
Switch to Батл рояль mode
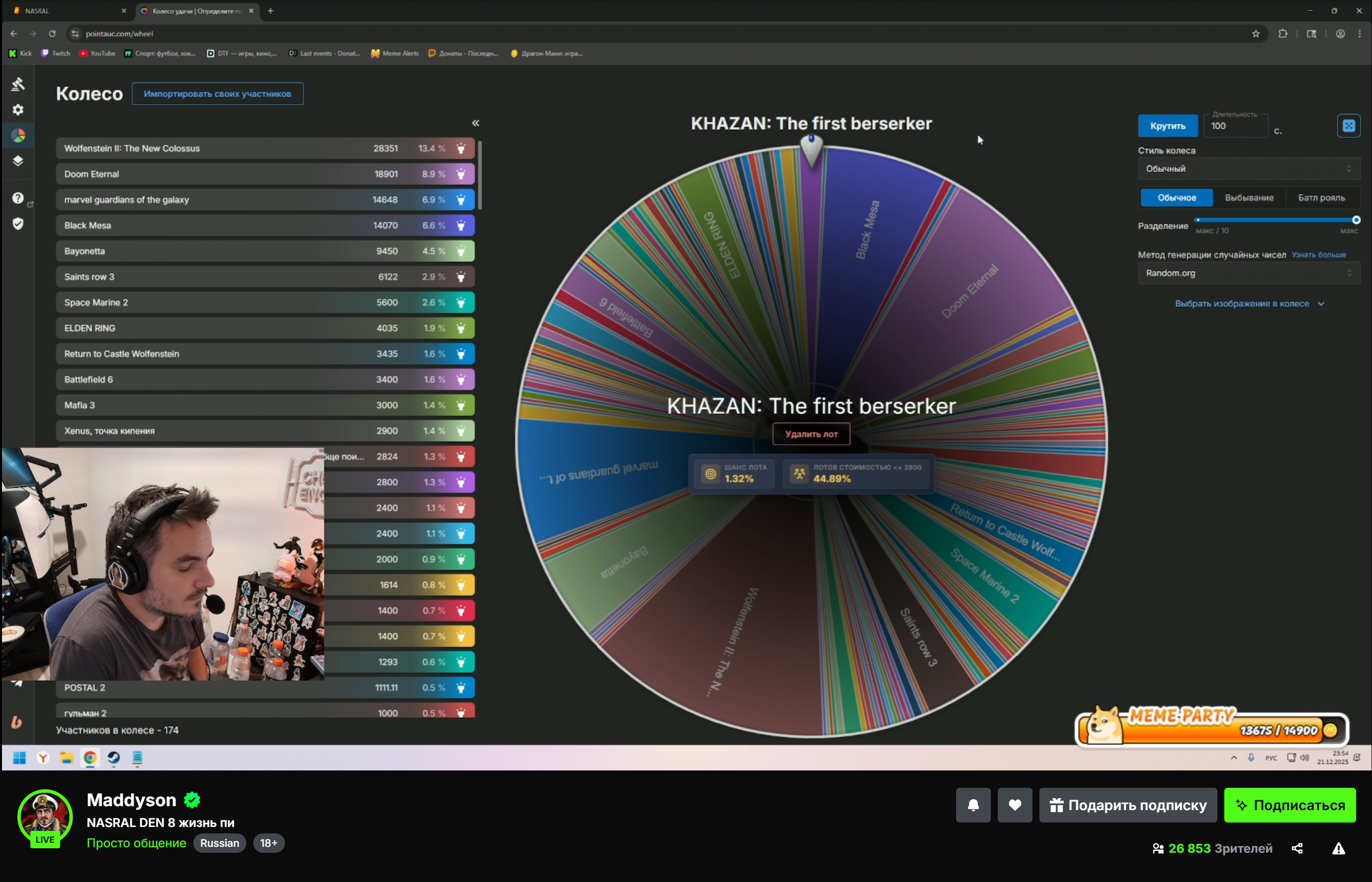click(1321, 198)
